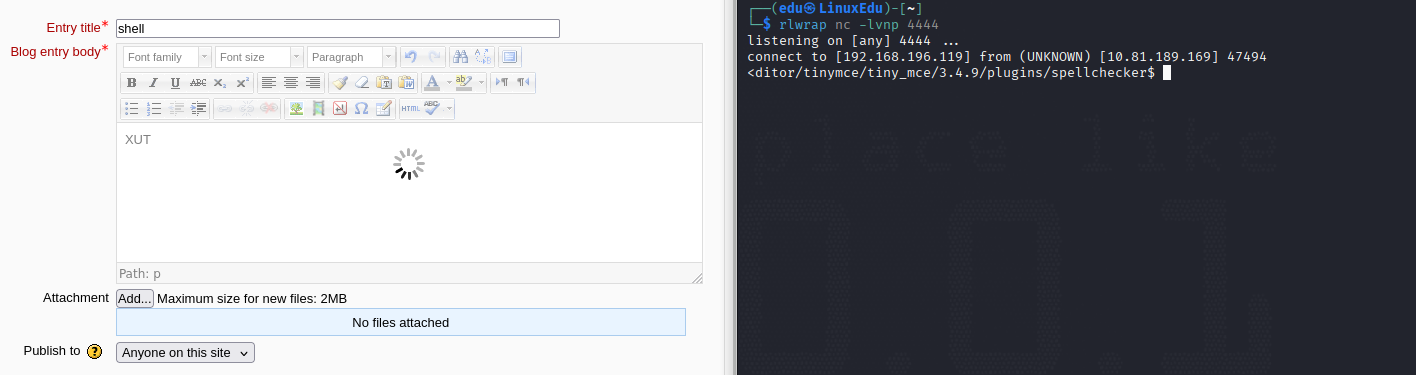
Task: Toggle the ABC spellchecker button
Action: click(432, 109)
